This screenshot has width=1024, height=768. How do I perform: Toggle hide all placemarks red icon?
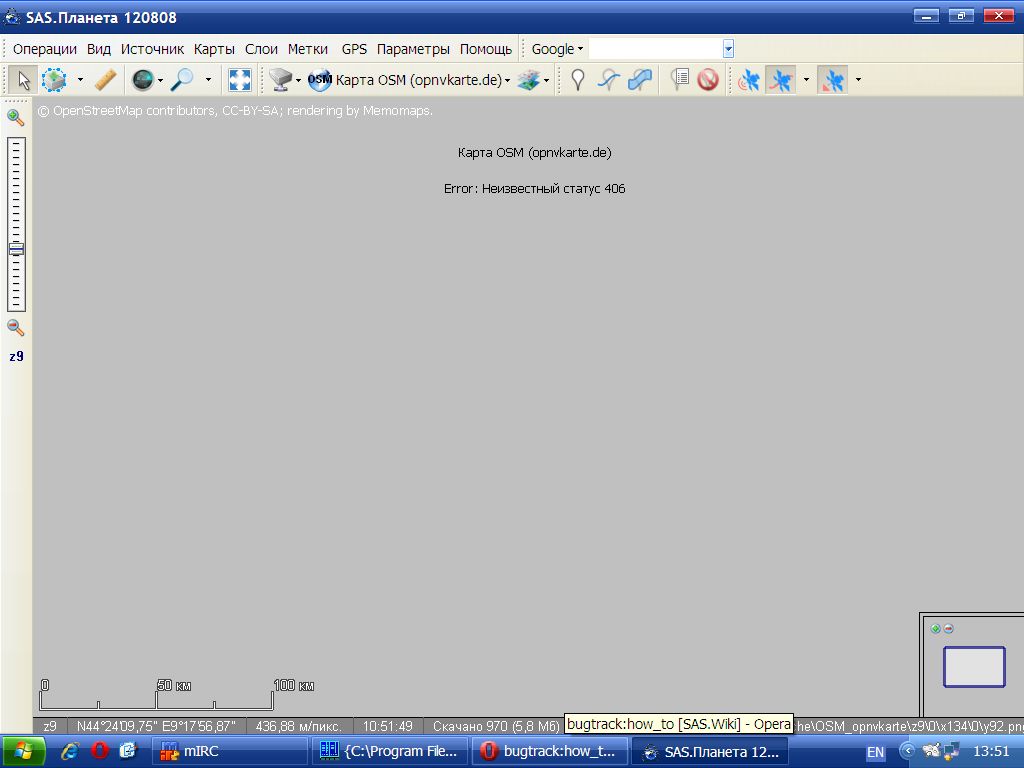708,80
